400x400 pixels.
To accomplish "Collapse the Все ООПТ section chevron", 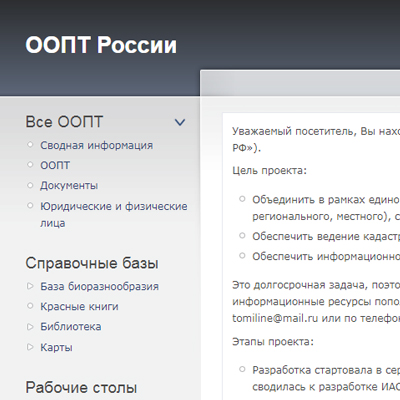I will pyautogui.click(x=180, y=122).
